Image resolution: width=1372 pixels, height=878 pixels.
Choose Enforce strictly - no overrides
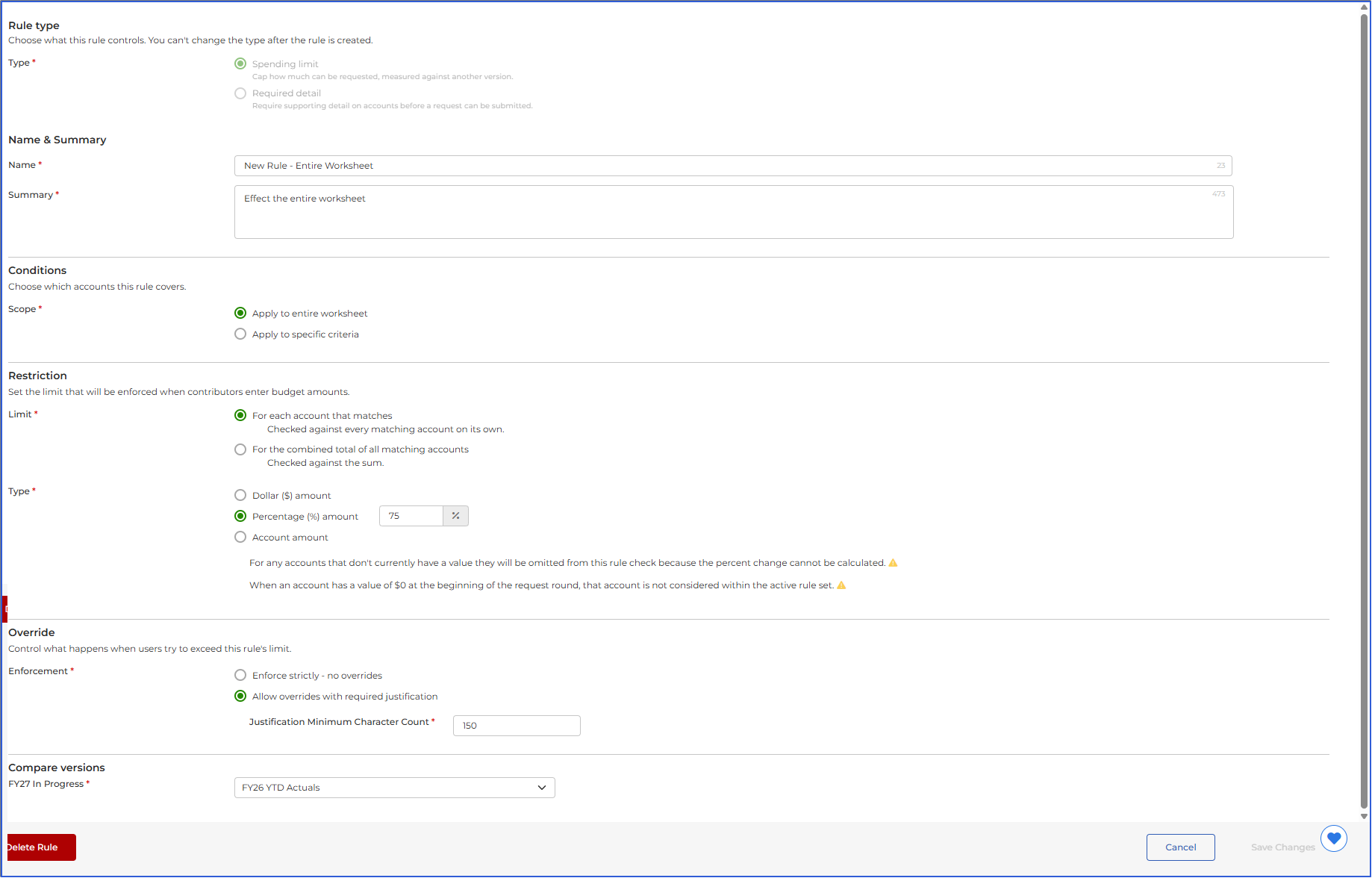tap(240, 675)
